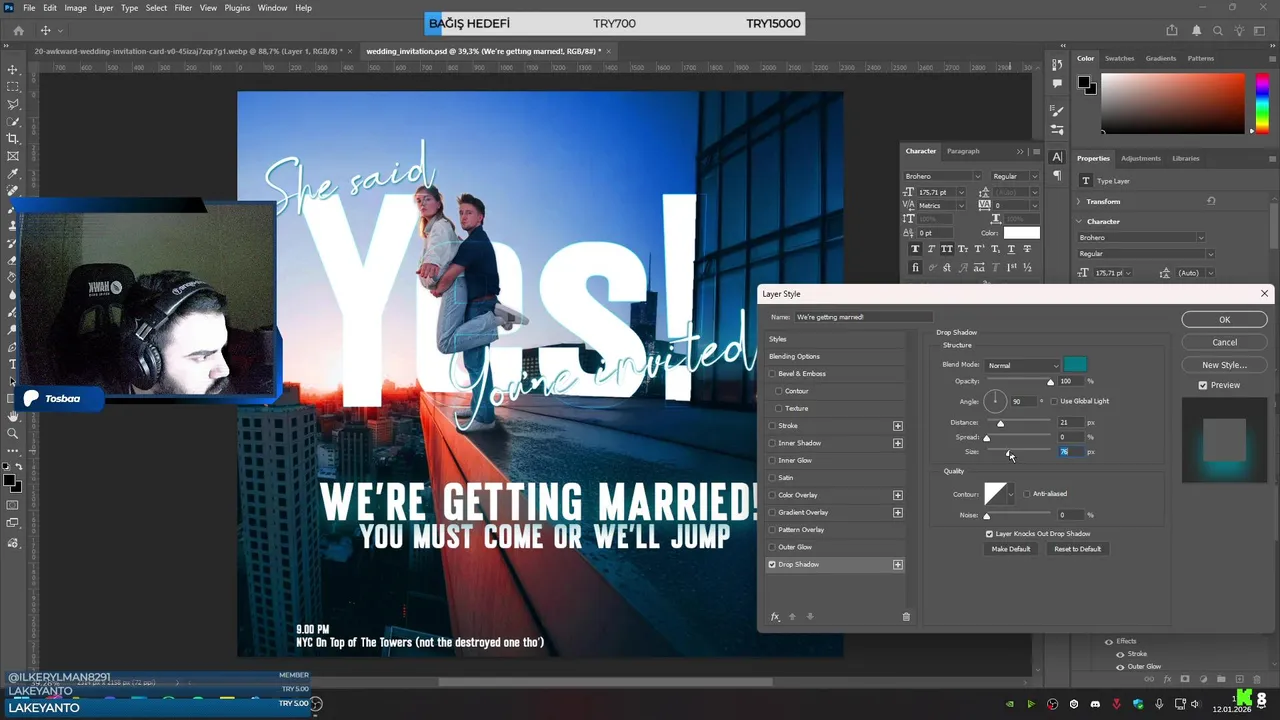Open the Plugins menu

click(x=237, y=8)
